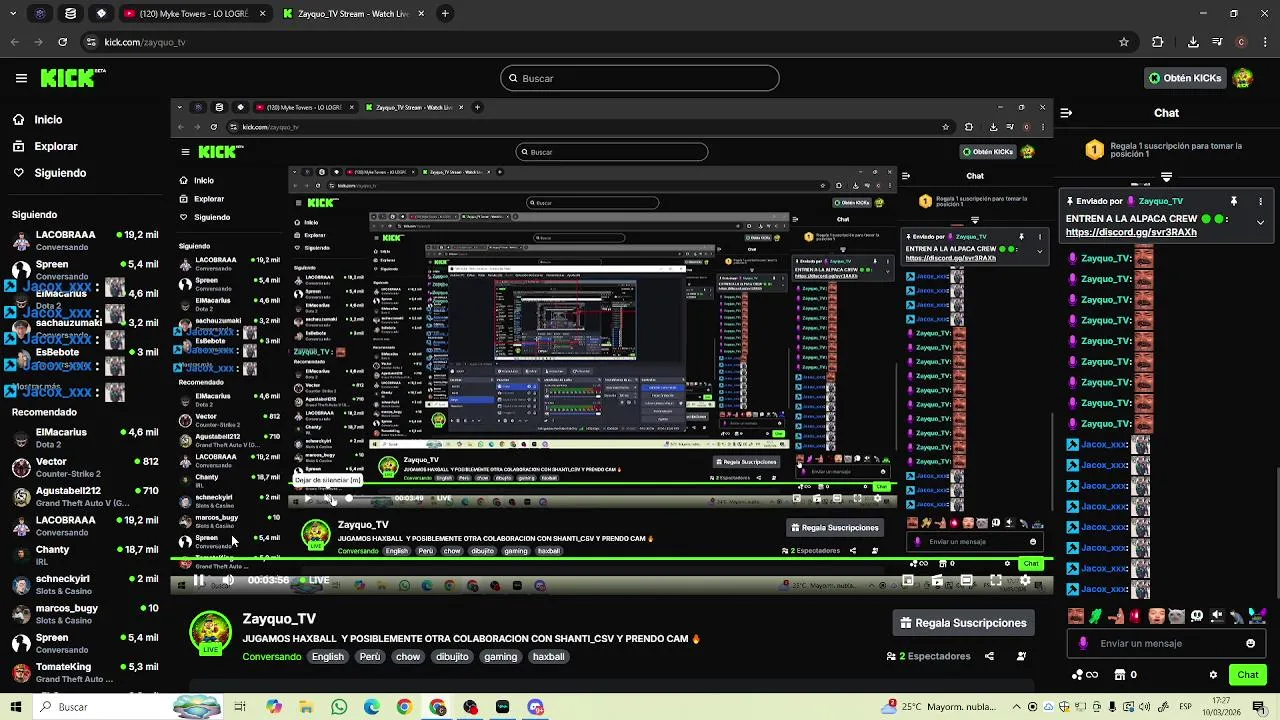Open Vector channel in Recomendado

pos(84,467)
